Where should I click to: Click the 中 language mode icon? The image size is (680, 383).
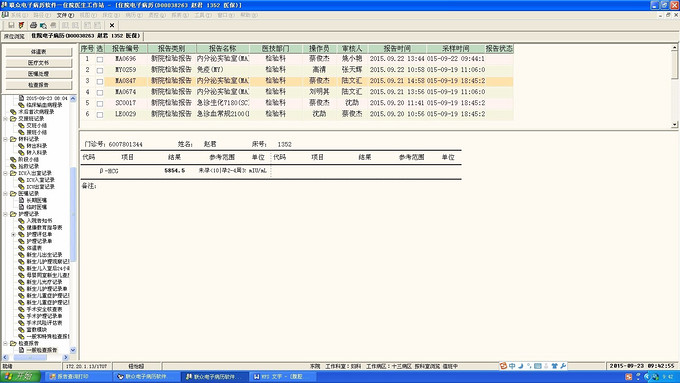[x=512, y=366]
